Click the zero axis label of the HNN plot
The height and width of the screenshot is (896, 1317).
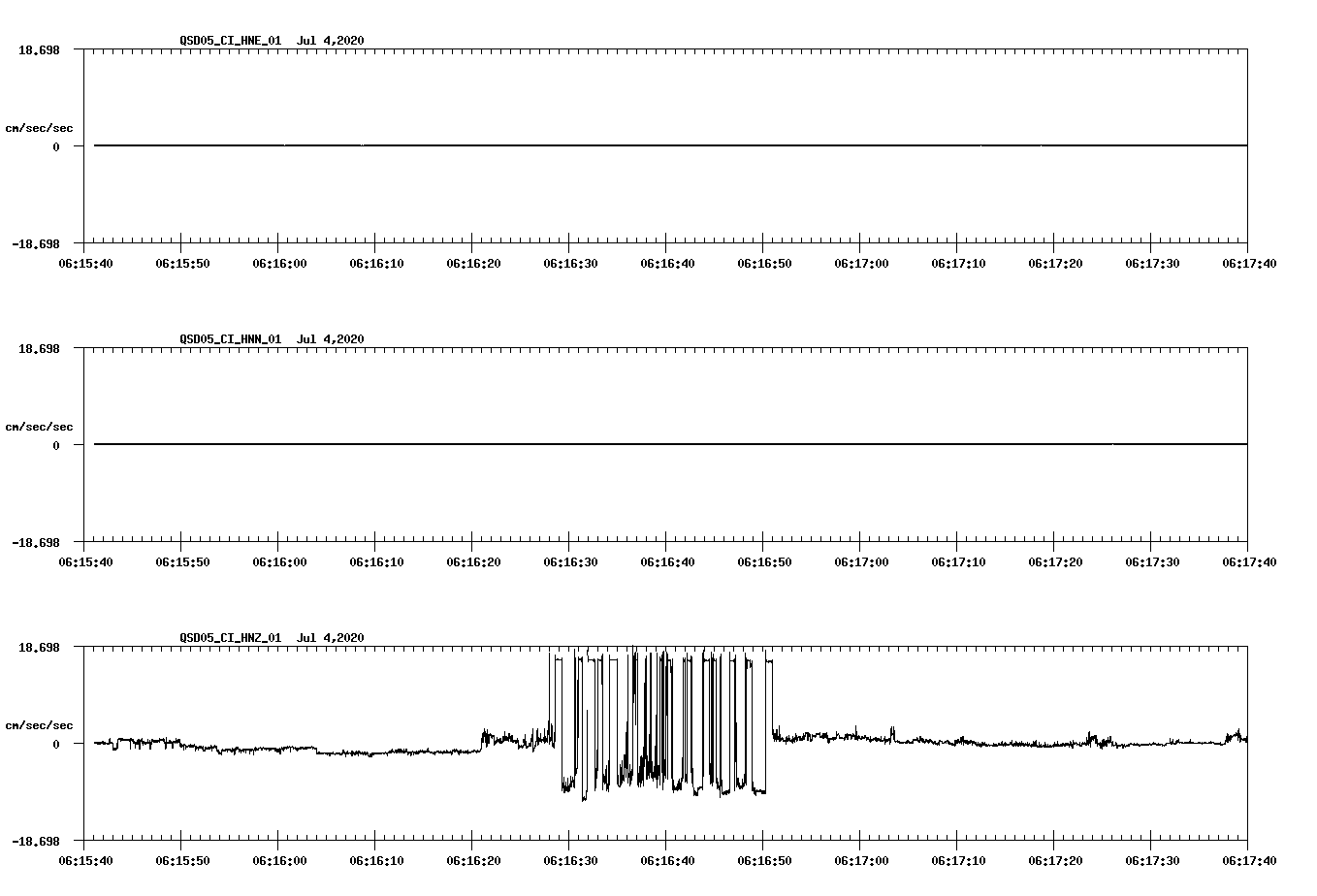(56, 445)
